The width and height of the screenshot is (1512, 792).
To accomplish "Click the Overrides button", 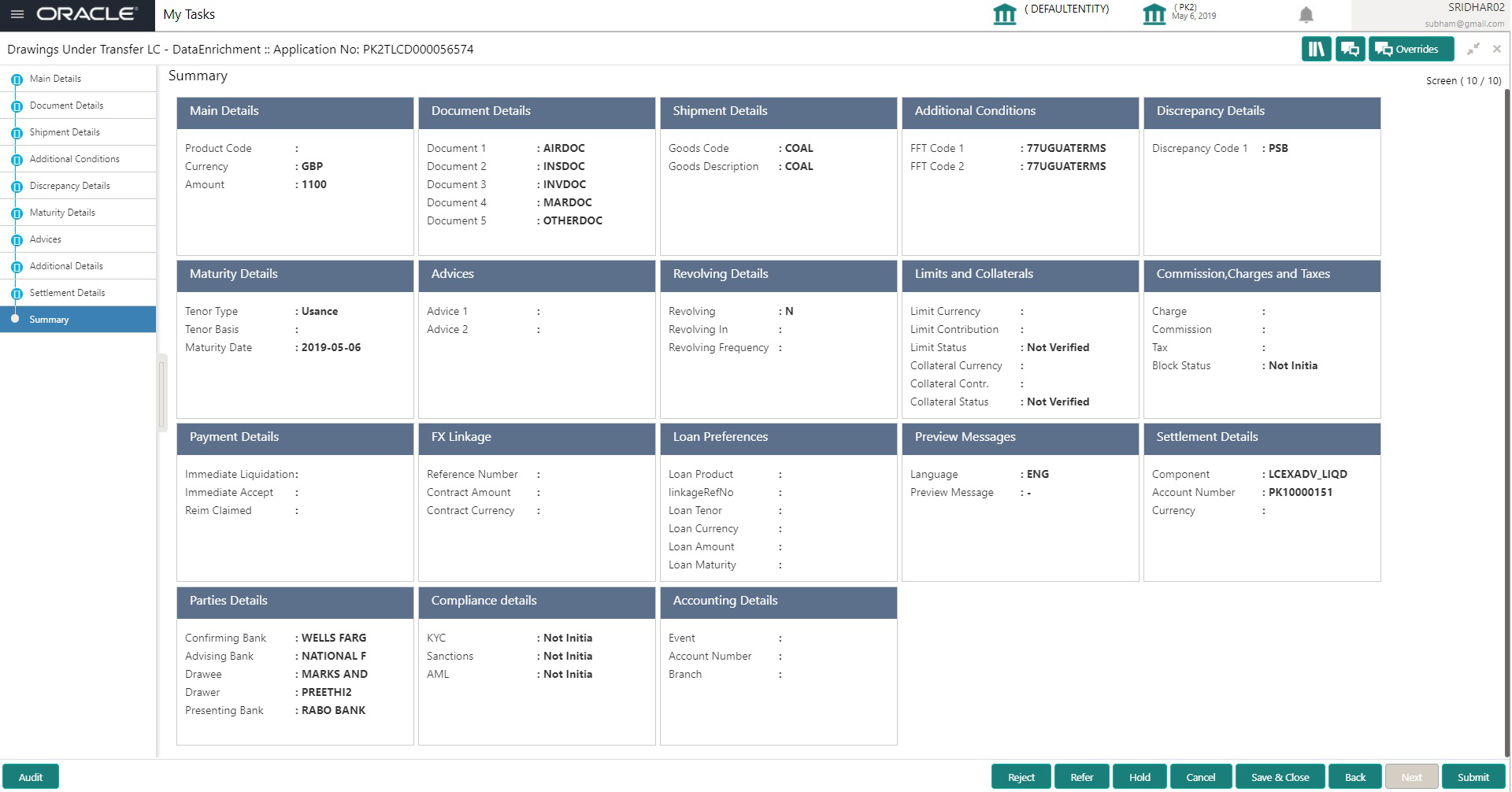I will pos(1411,49).
